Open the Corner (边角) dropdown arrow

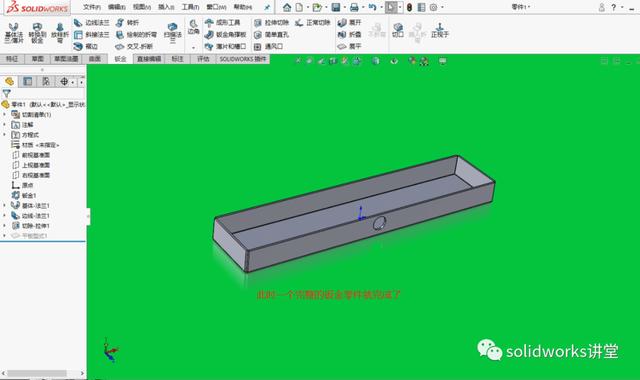193,47
